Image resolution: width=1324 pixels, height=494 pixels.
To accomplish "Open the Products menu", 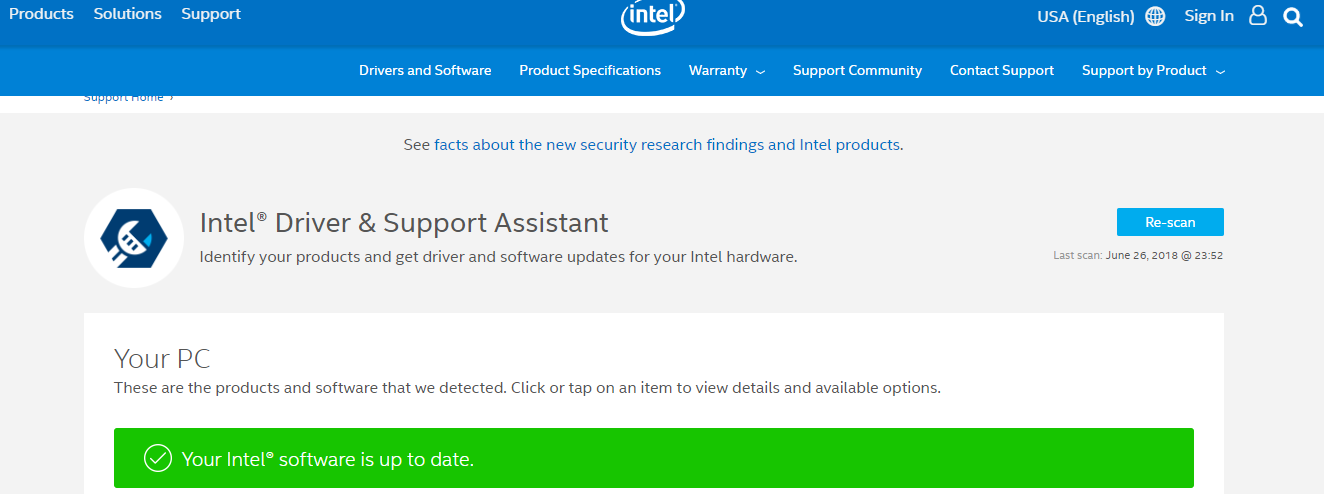I will pyautogui.click(x=41, y=14).
